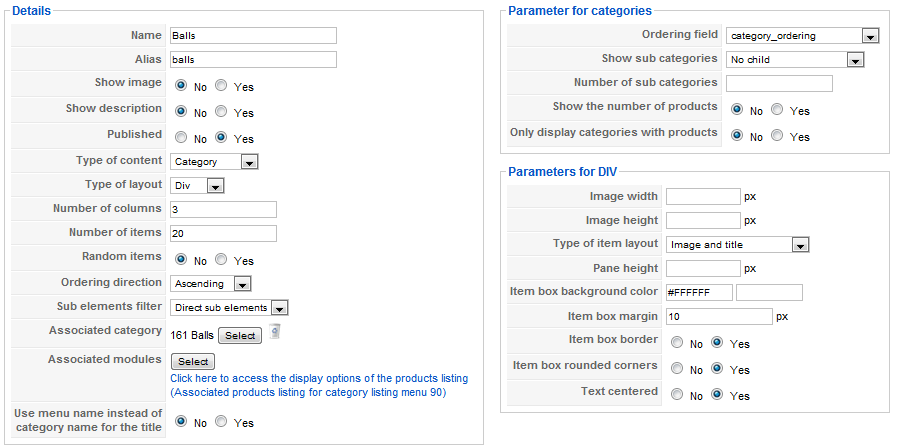
Task: Click the trash icon next to 161 Balls
Action: pyautogui.click(x=275, y=332)
